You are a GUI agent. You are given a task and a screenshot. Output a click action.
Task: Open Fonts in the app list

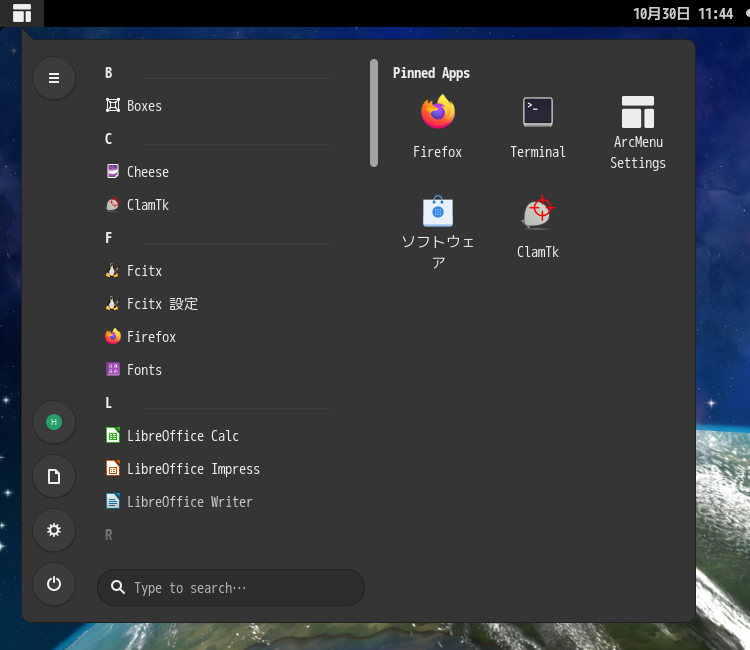[x=218, y=369]
